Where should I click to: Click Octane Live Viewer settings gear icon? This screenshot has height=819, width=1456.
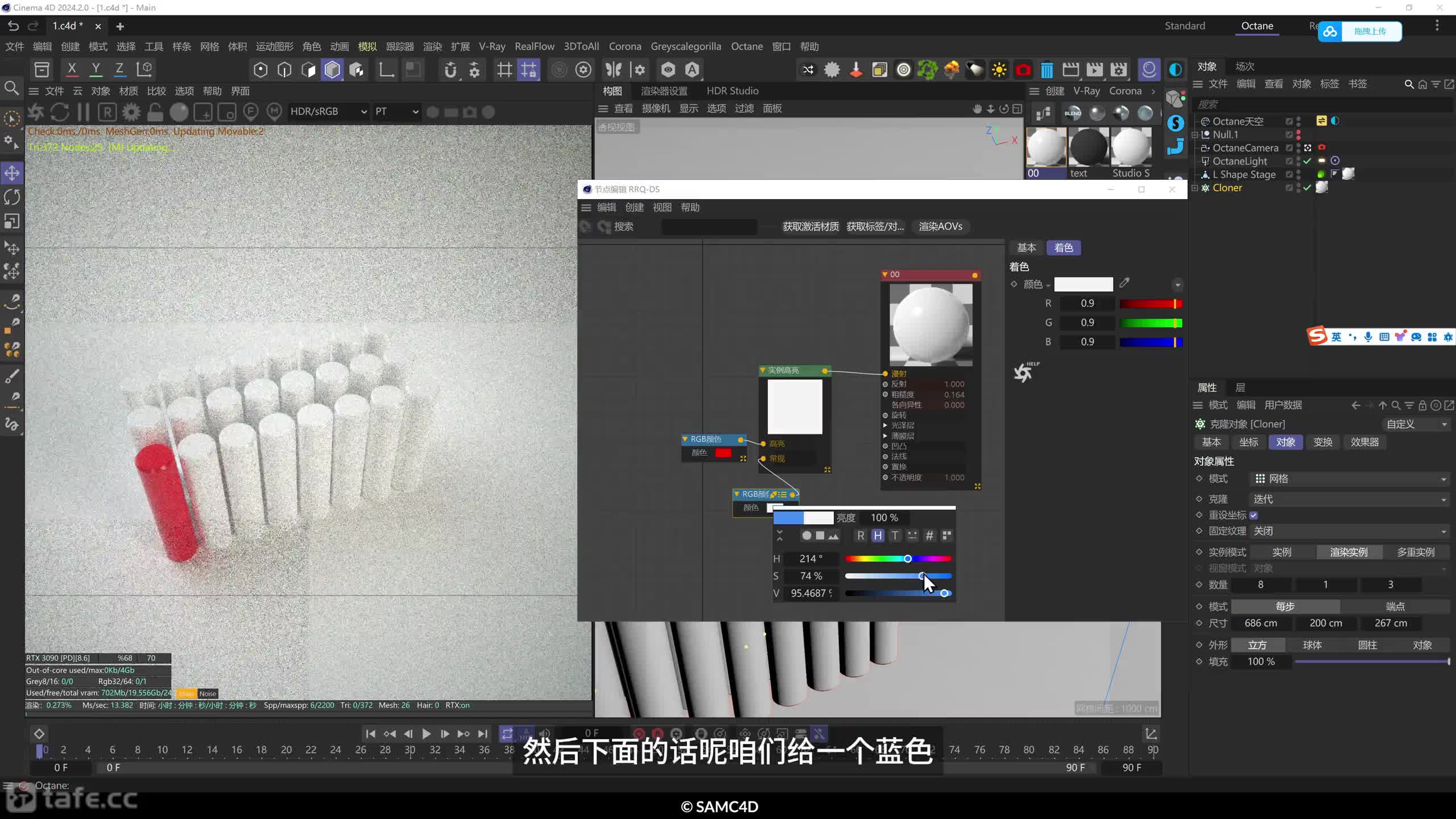[x=131, y=112]
